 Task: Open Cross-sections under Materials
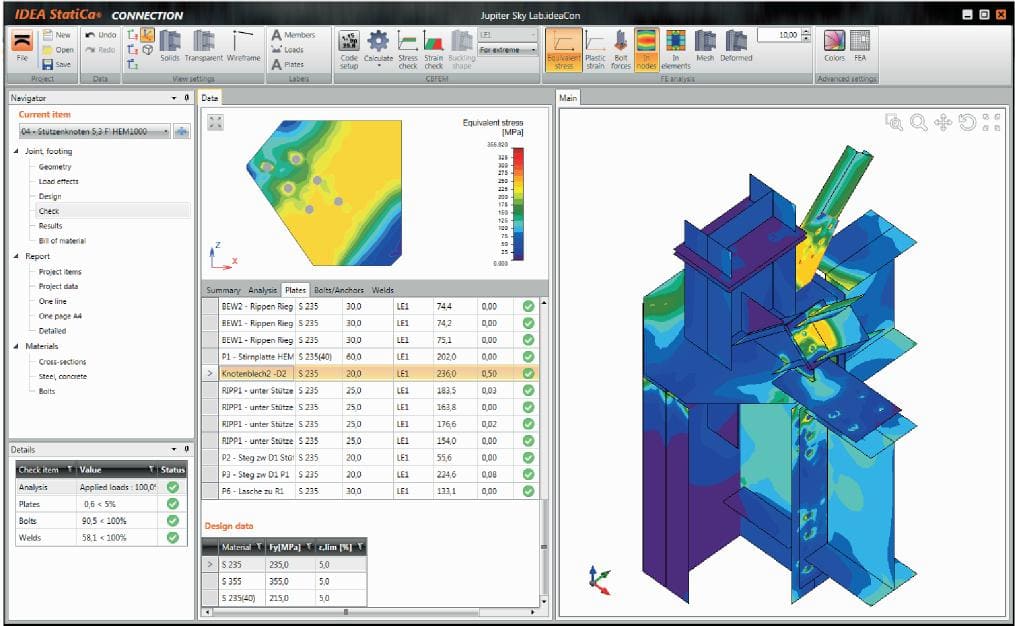coord(62,362)
